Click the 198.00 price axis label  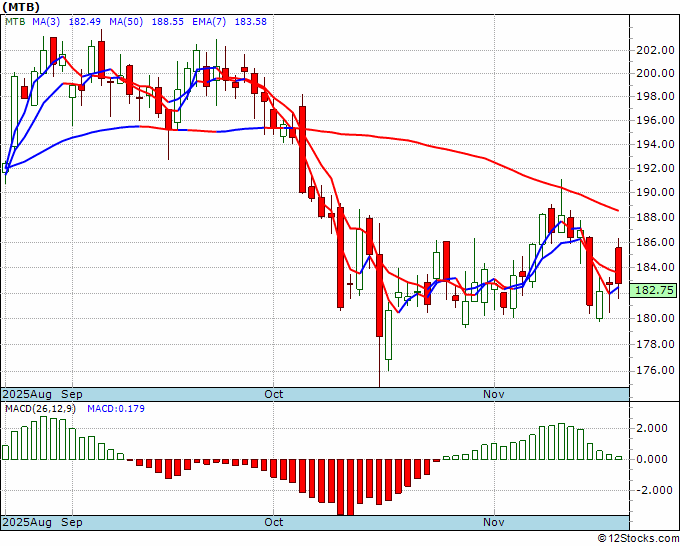pyautogui.click(x=655, y=96)
